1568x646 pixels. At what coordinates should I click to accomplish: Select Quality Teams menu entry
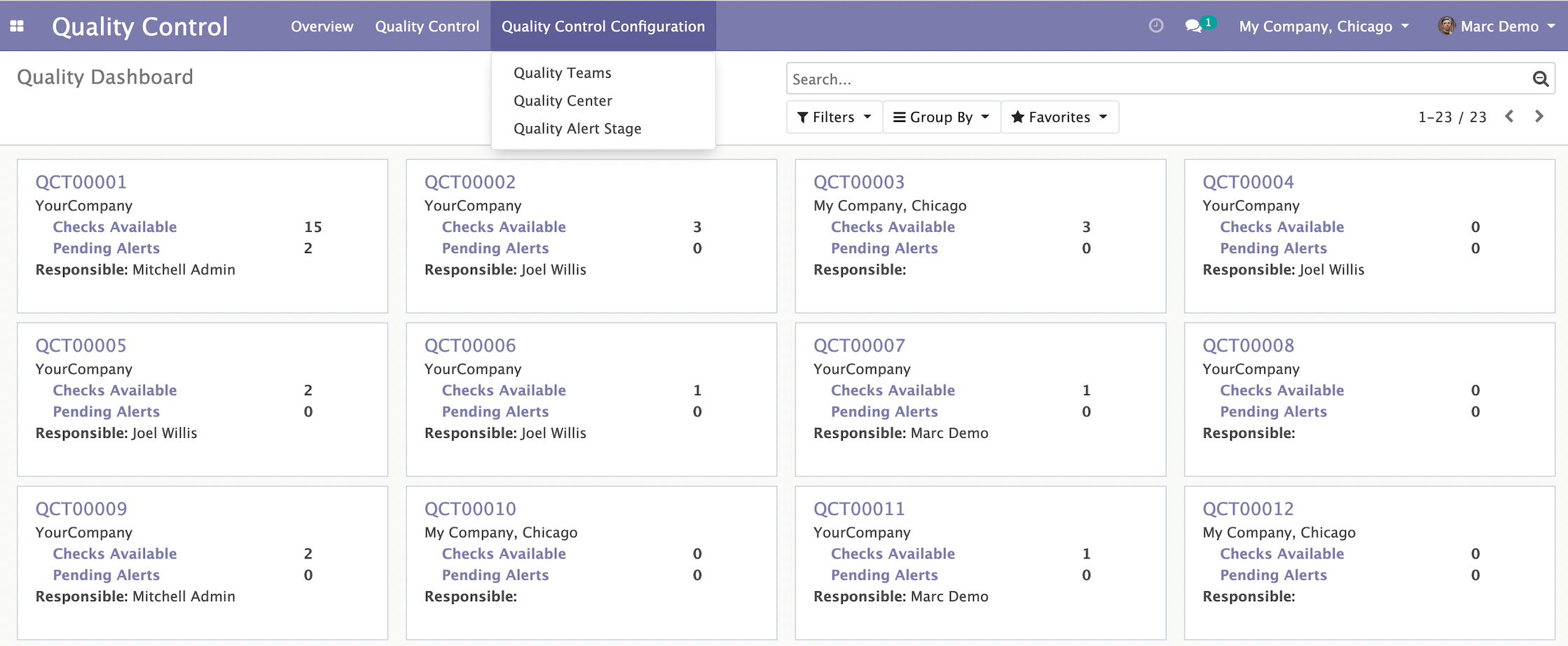(x=562, y=73)
